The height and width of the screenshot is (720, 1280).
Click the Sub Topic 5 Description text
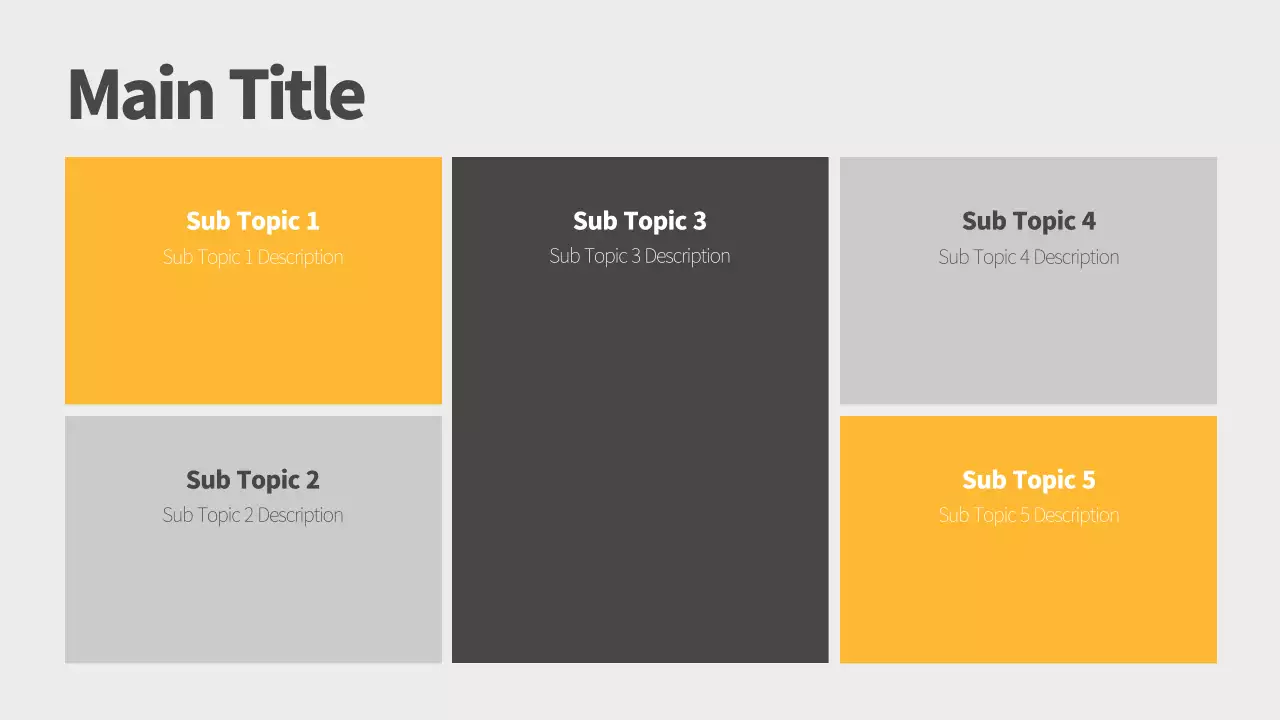pos(1028,515)
